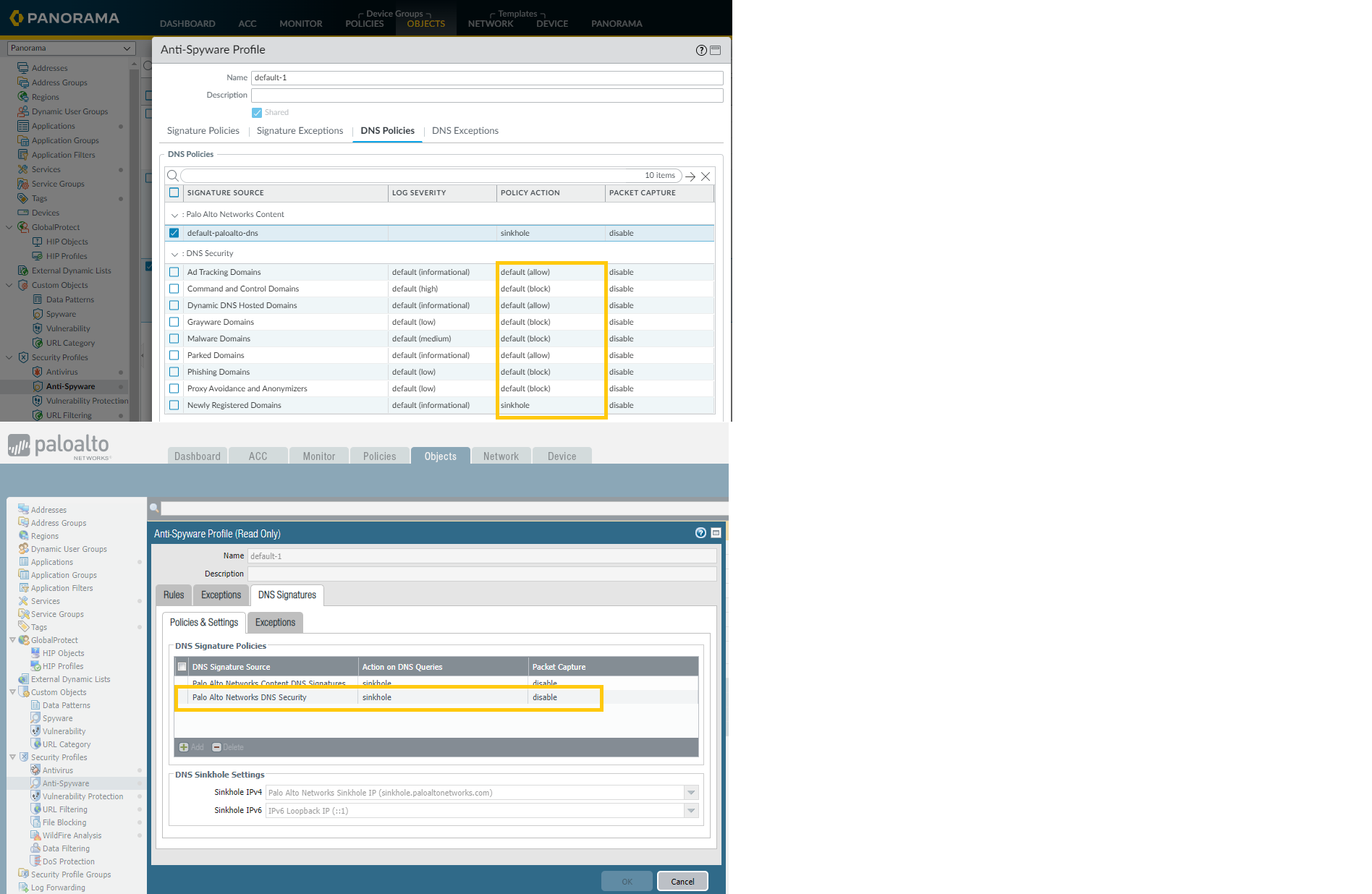Click the Application Filters icon in Panorama
1372x894 pixels.
pyautogui.click(x=23, y=155)
